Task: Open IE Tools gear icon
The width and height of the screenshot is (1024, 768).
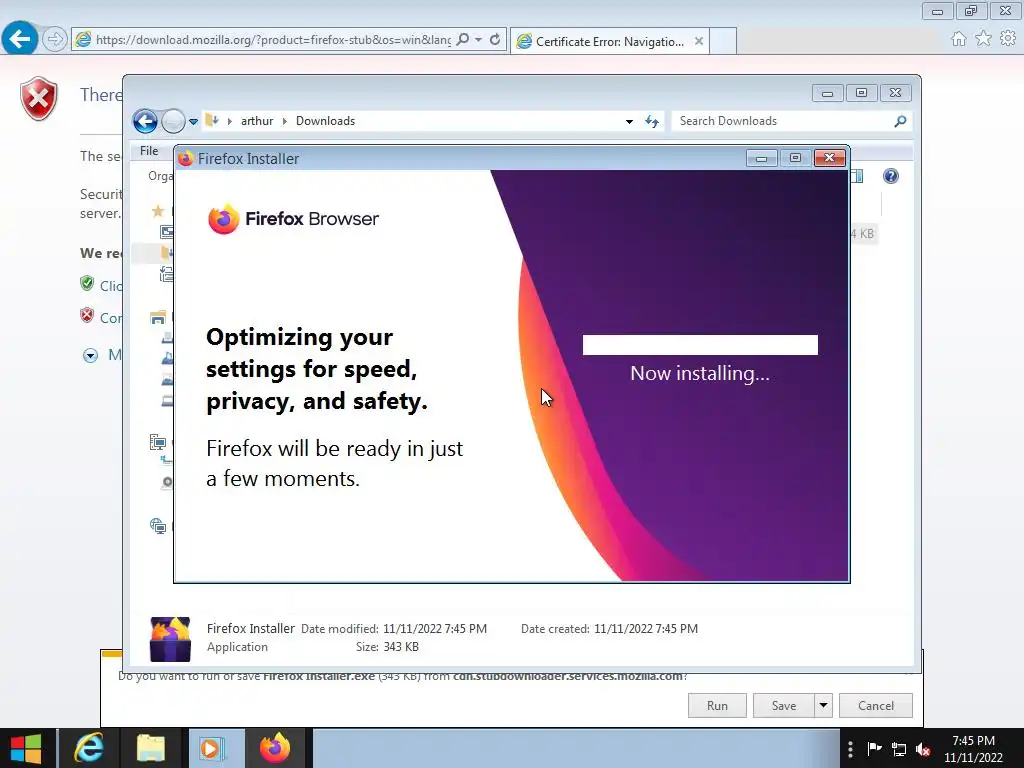Action: click(1008, 39)
